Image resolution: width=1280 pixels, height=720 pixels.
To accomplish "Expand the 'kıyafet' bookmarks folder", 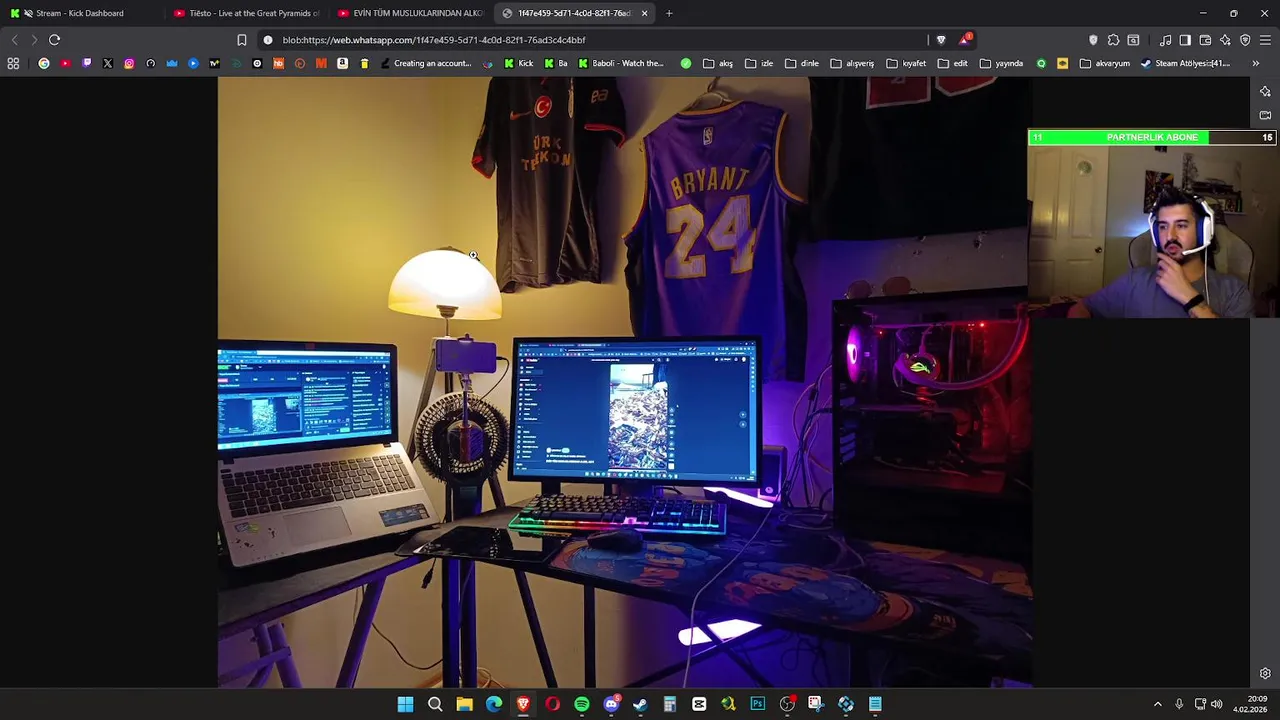I will [906, 63].
